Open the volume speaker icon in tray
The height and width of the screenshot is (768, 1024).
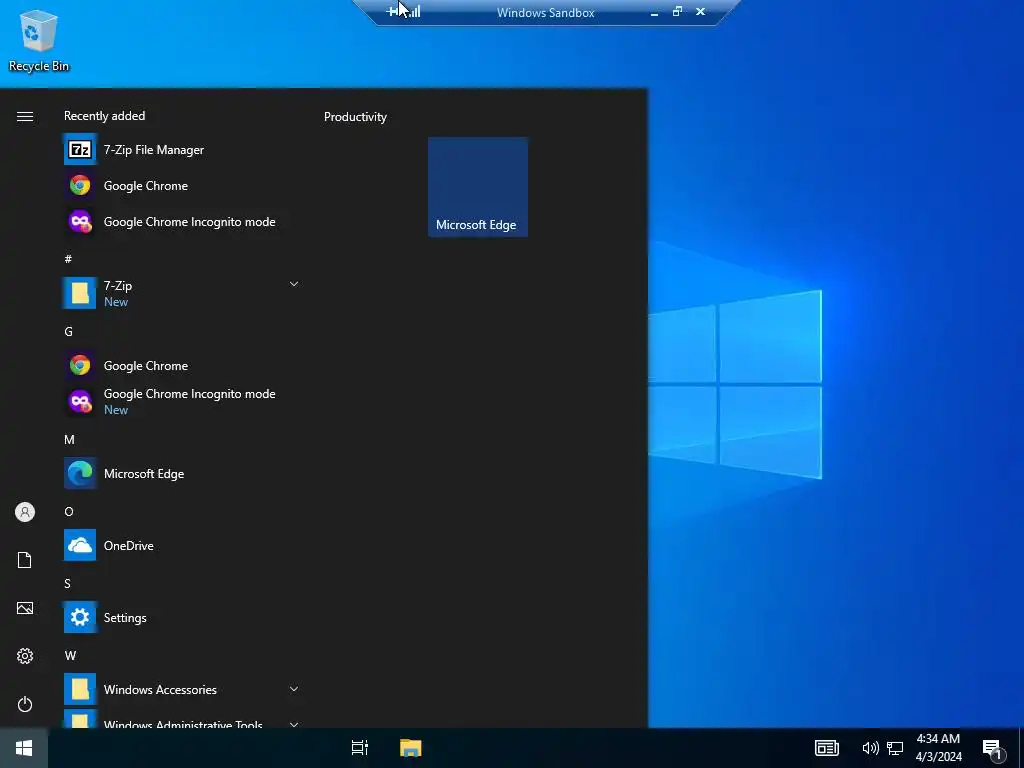(x=870, y=748)
